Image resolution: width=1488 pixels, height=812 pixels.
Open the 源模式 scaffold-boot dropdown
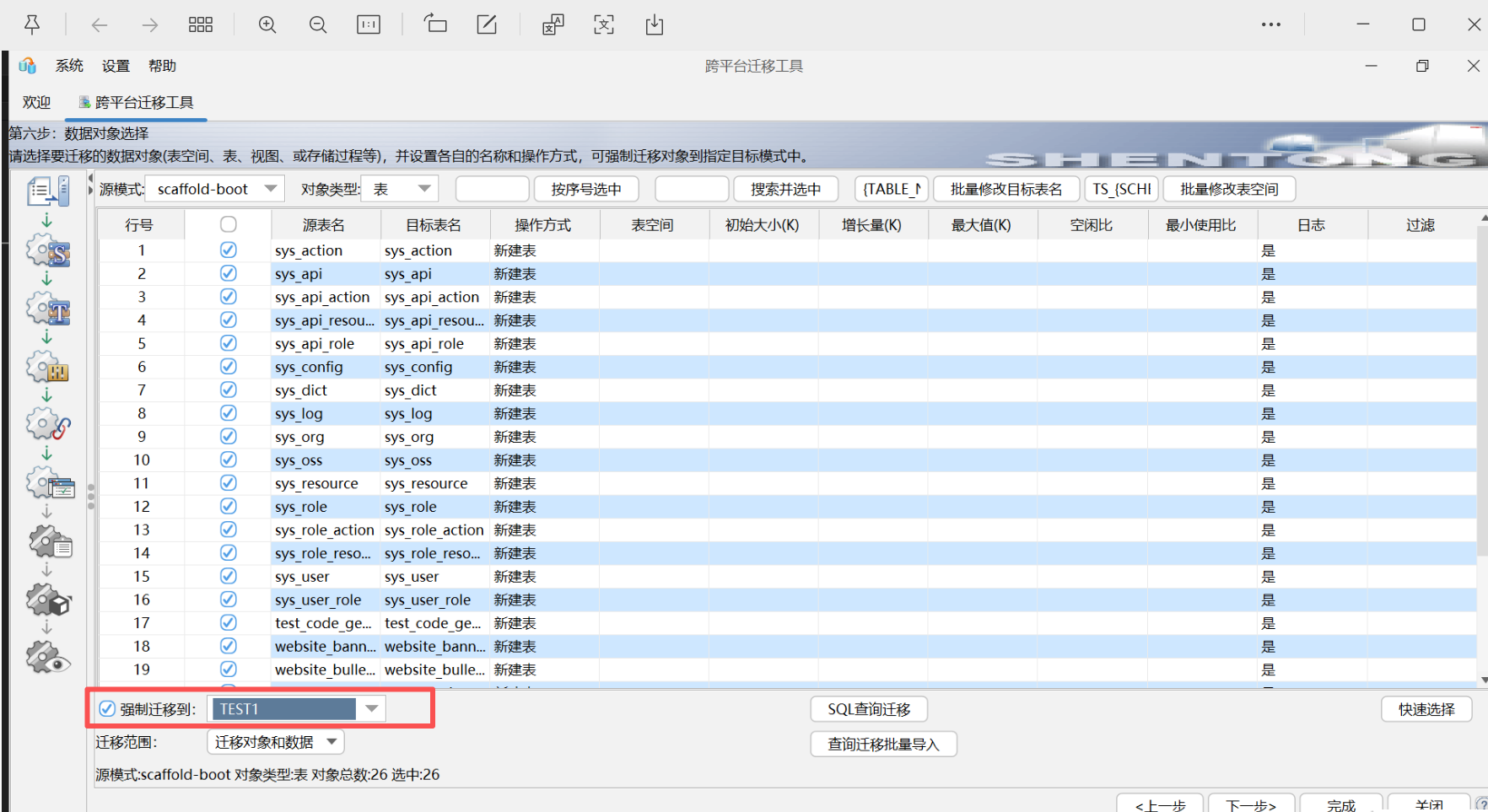coord(215,189)
